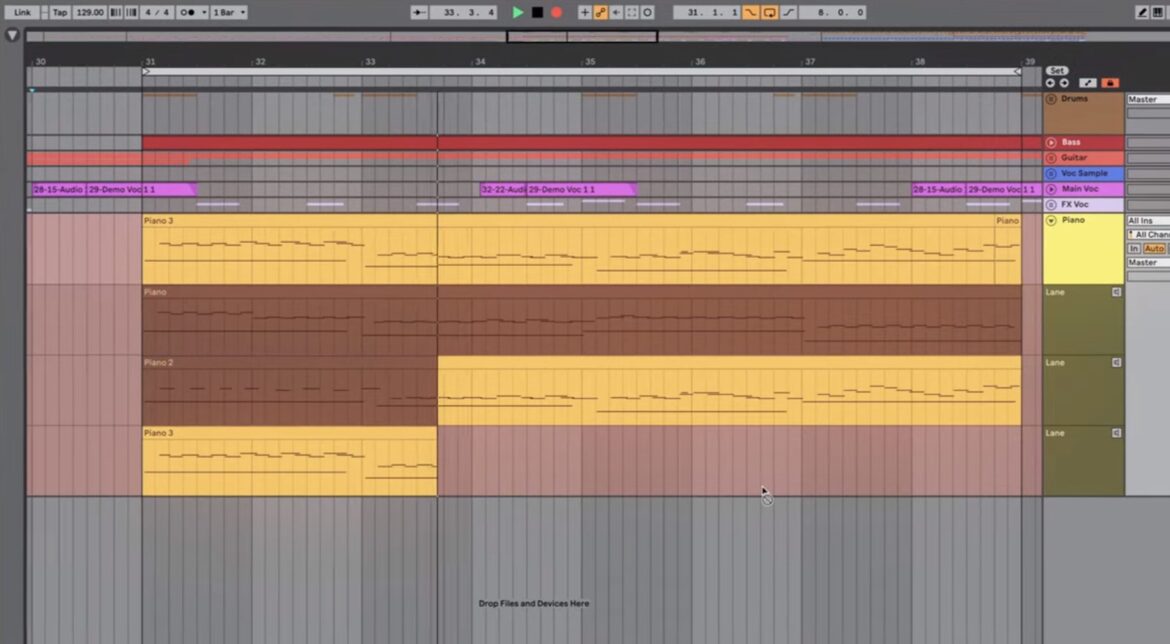Image resolution: width=1170 pixels, height=644 pixels.
Task: Arm the Guitar track activator
Action: tap(1051, 157)
